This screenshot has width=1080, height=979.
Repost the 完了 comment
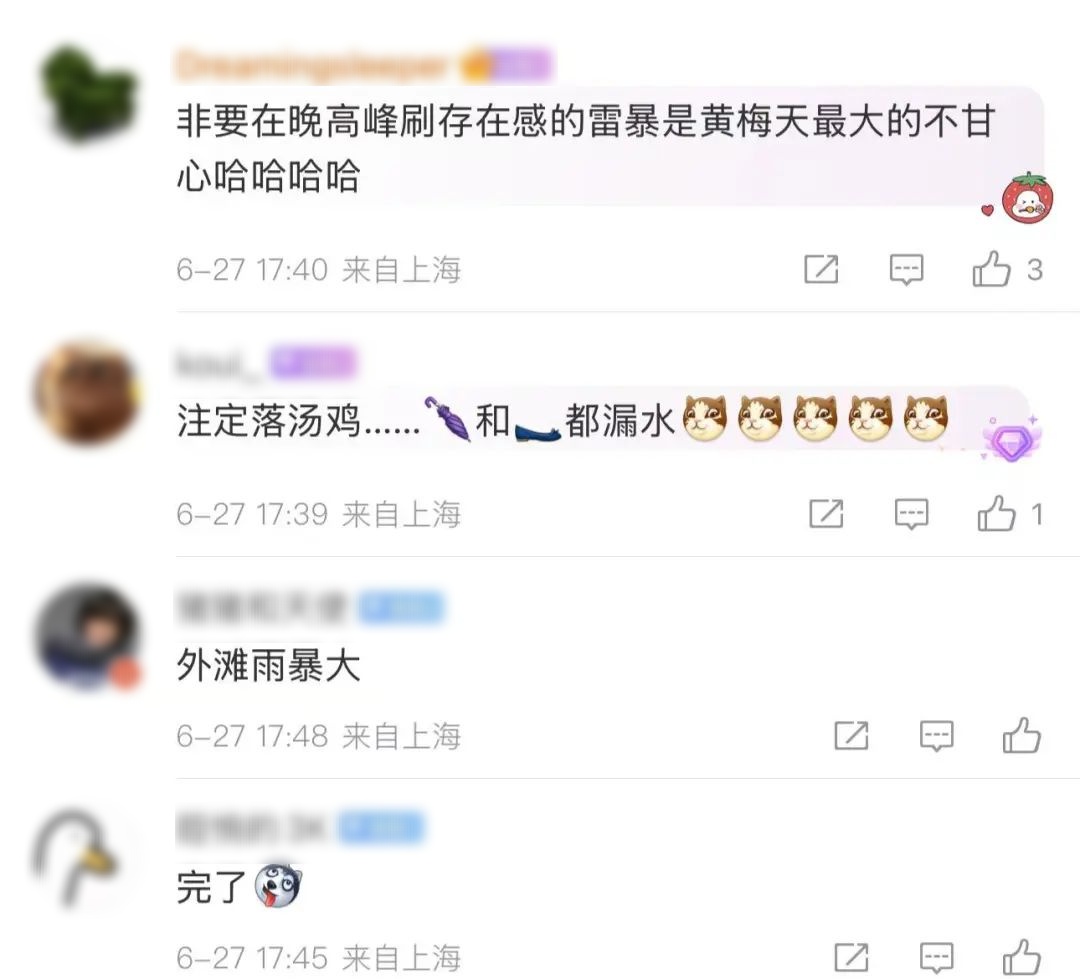pyautogui.click(x=851, y=958)
